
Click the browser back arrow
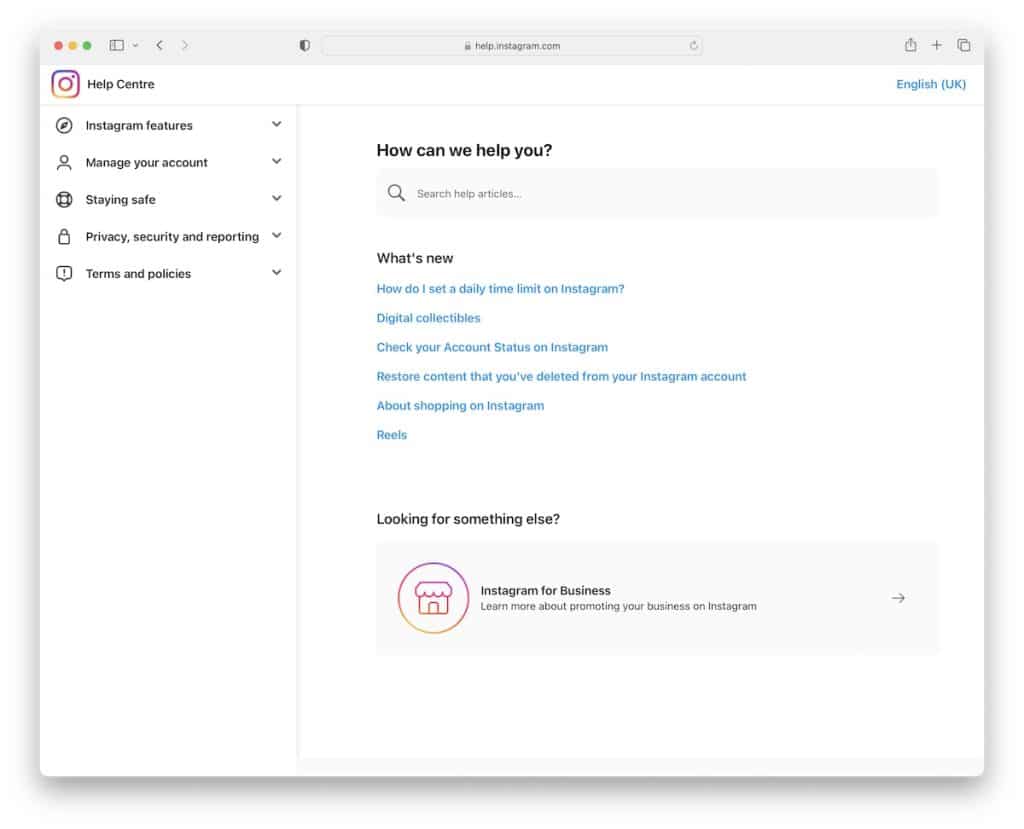(x=159, y=45)
